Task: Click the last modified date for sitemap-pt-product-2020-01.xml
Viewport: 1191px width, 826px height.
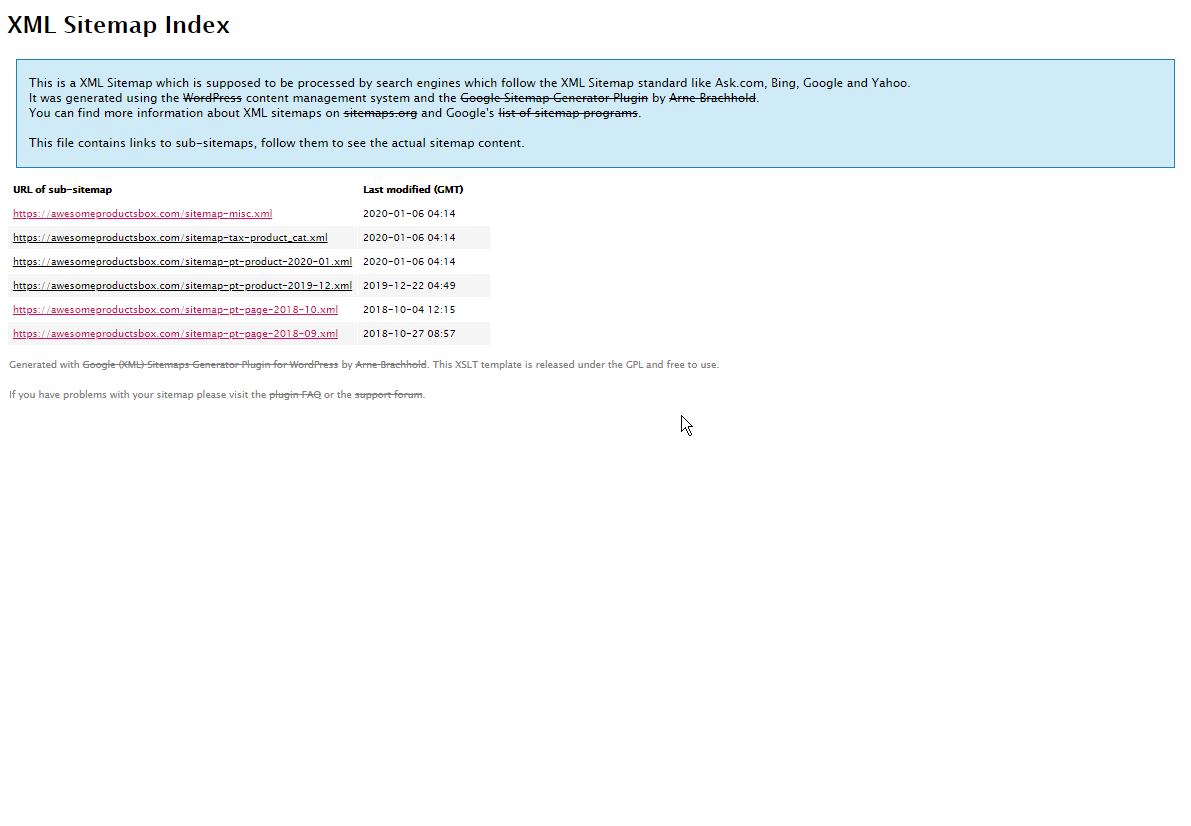Action: (x=409, y=261)
